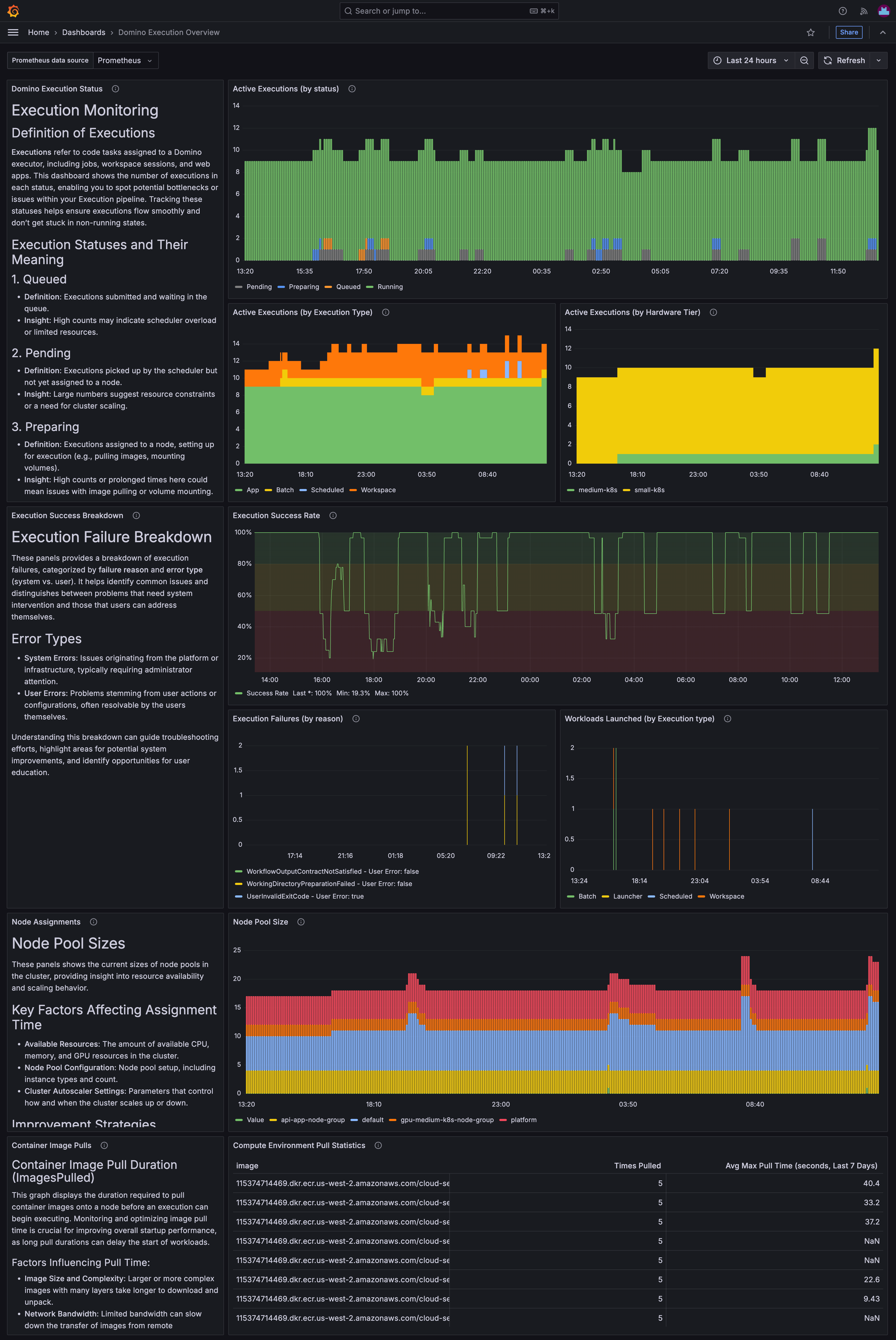Toggle gpu-medium-k8s-node-group in Node Pool legend

click(x=447, y=1120)
